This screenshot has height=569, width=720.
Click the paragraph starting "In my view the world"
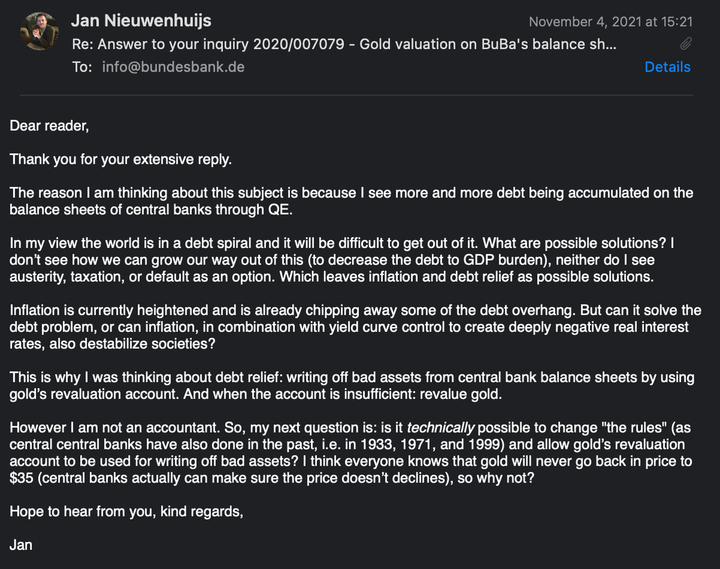[x=342, y=260]
